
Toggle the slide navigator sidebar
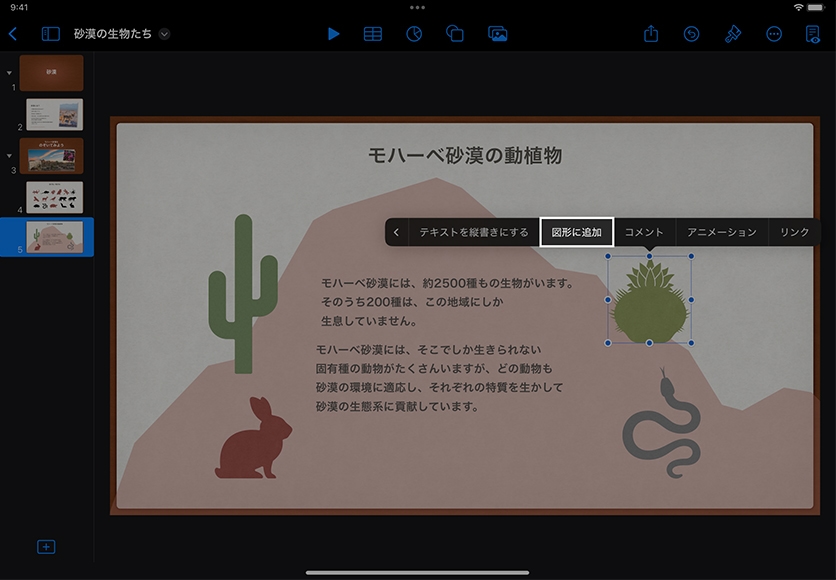coord(50,33)
